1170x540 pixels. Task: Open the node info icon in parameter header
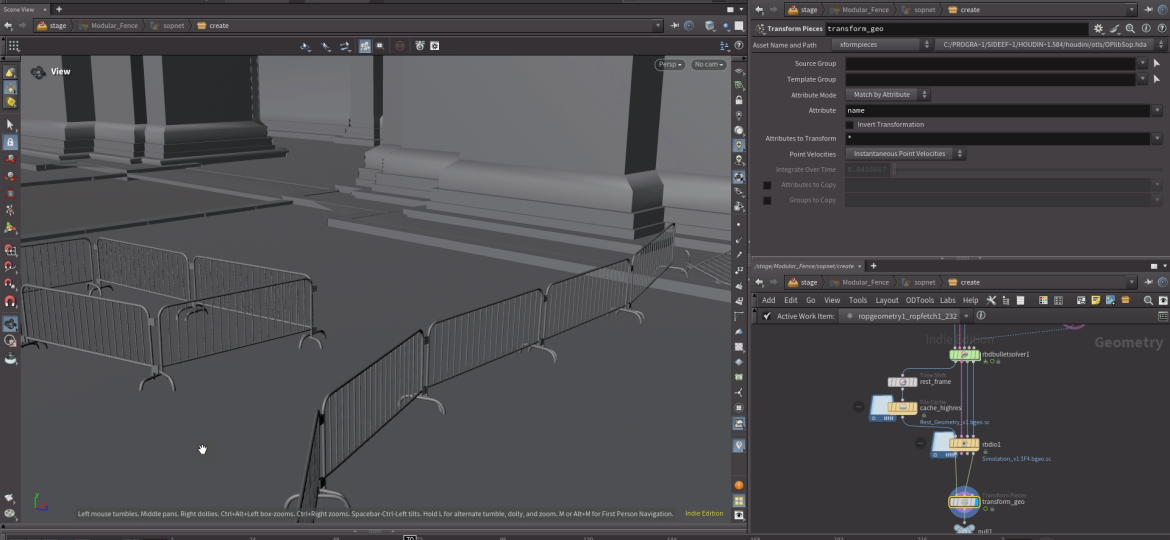click(1145, 29)
